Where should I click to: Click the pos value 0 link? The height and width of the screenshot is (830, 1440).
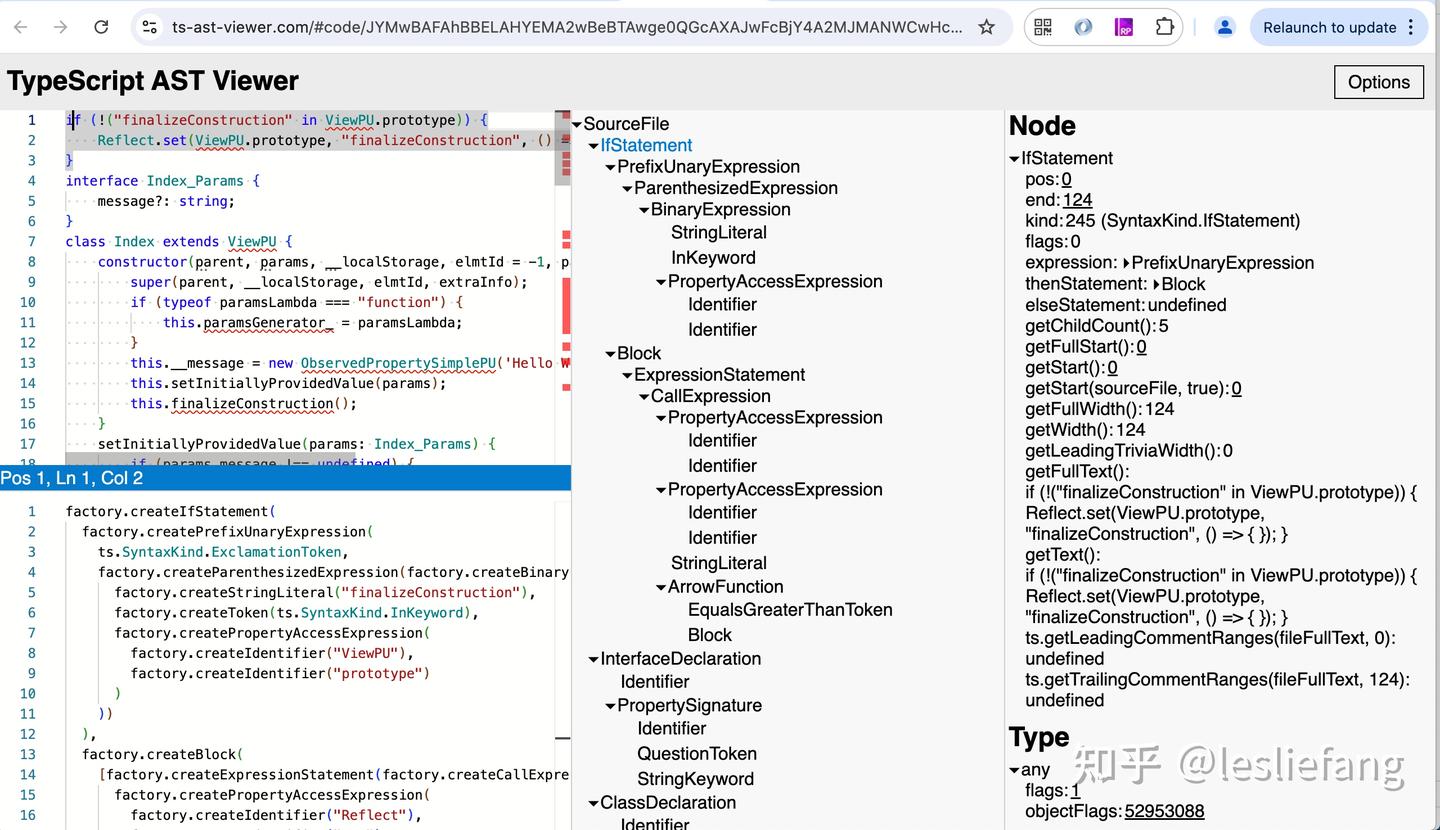pyautogui.click(x=1067, y=180)
